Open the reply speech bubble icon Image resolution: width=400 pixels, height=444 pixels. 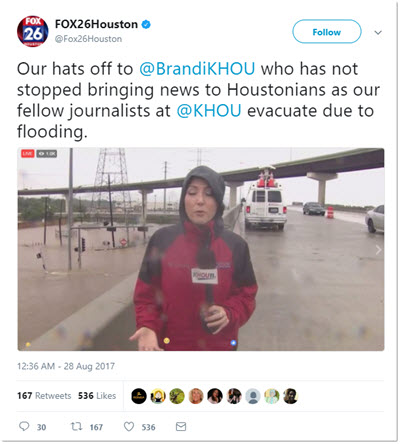[x=24, y=426]
